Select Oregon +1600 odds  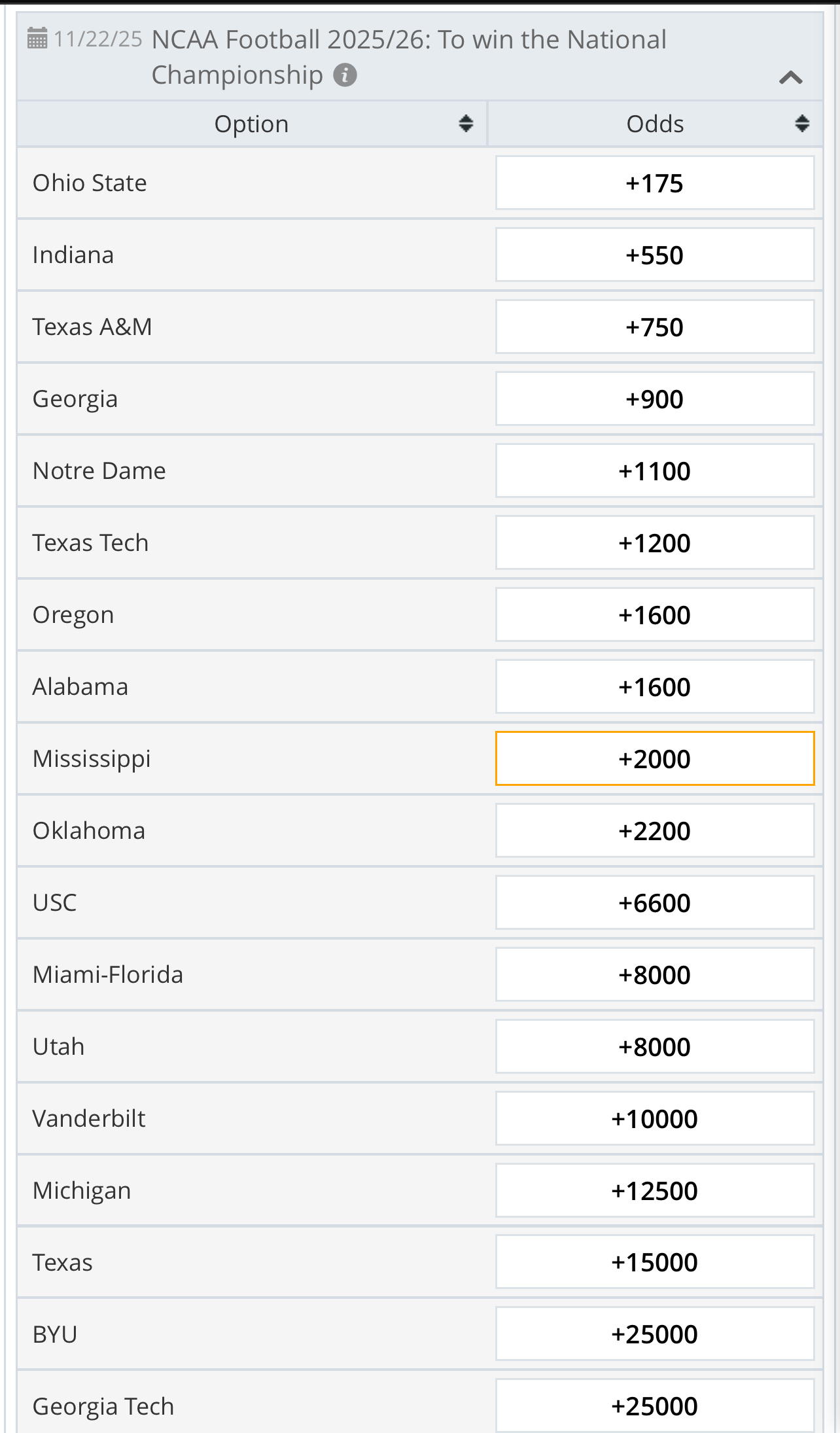click(654, 615)
